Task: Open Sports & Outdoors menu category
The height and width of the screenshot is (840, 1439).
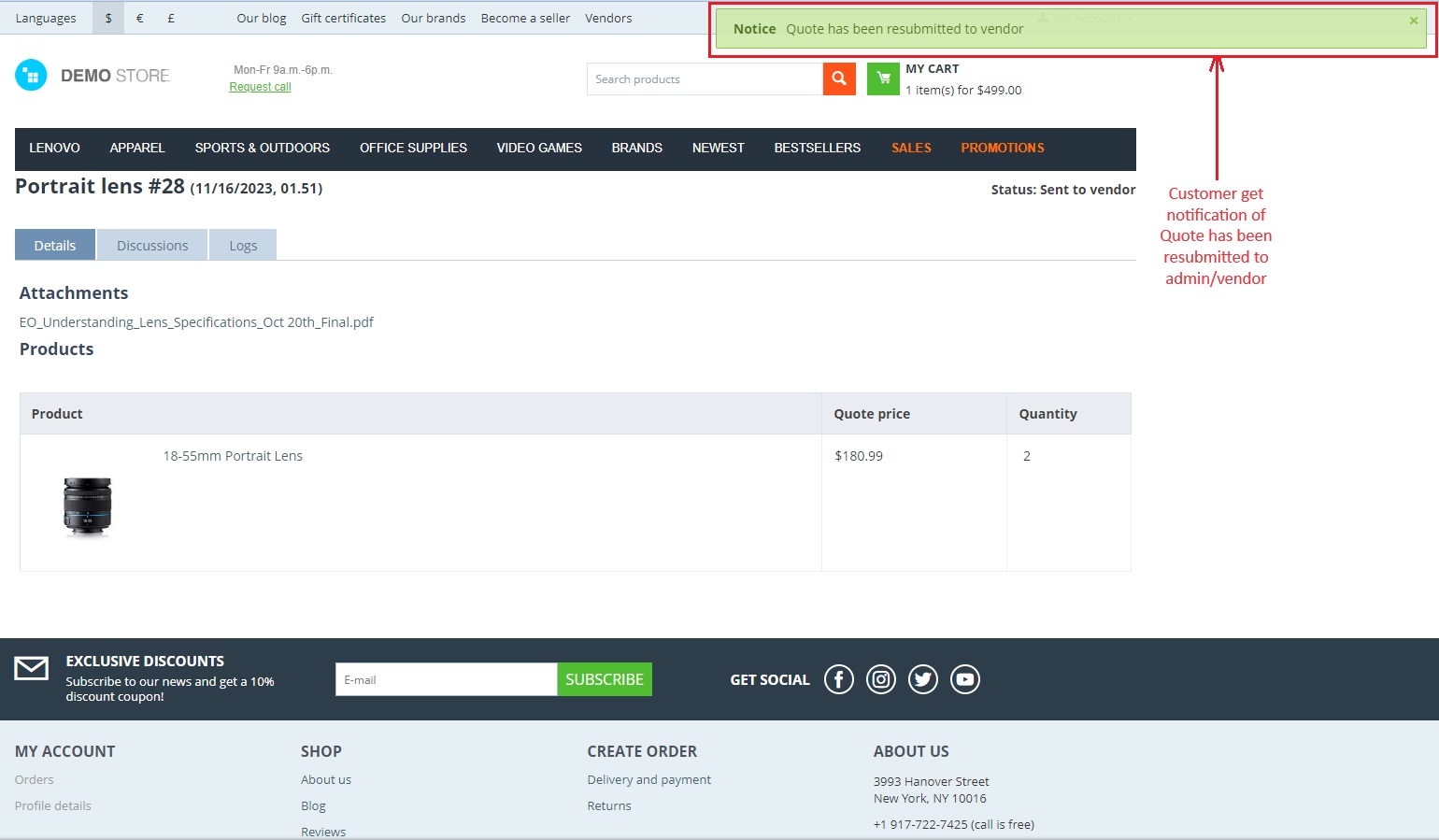Action: click(x=263, y=148)
